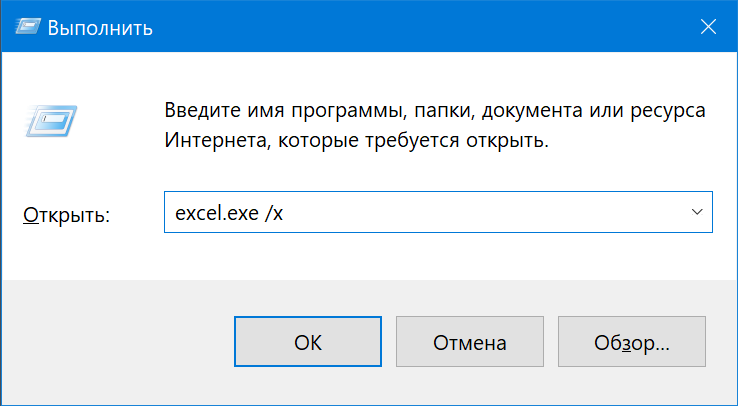
Task: Click the "Интернета, которые требуется открыть" text line
Action: [357, 141]
